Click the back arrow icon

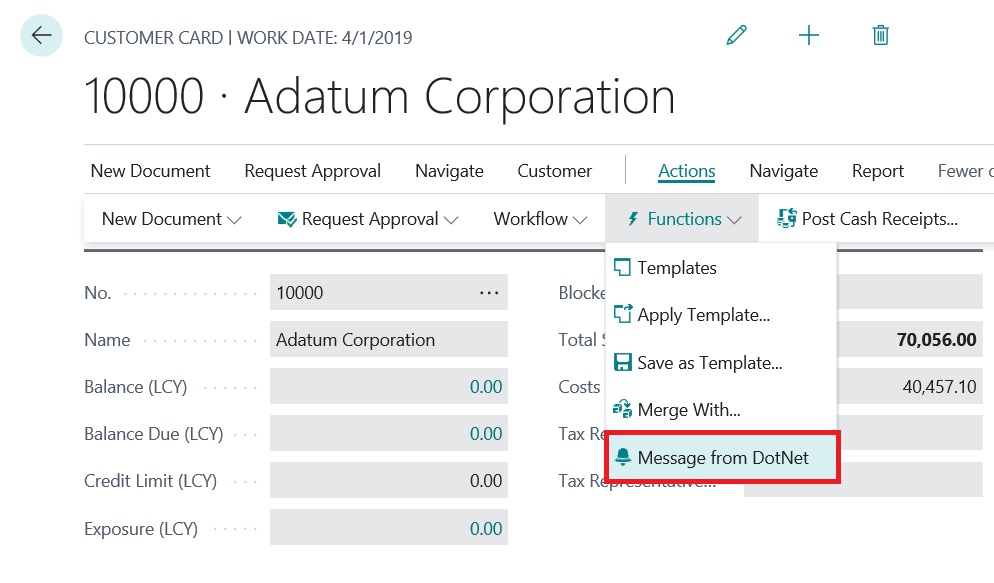tap(40, 35)
